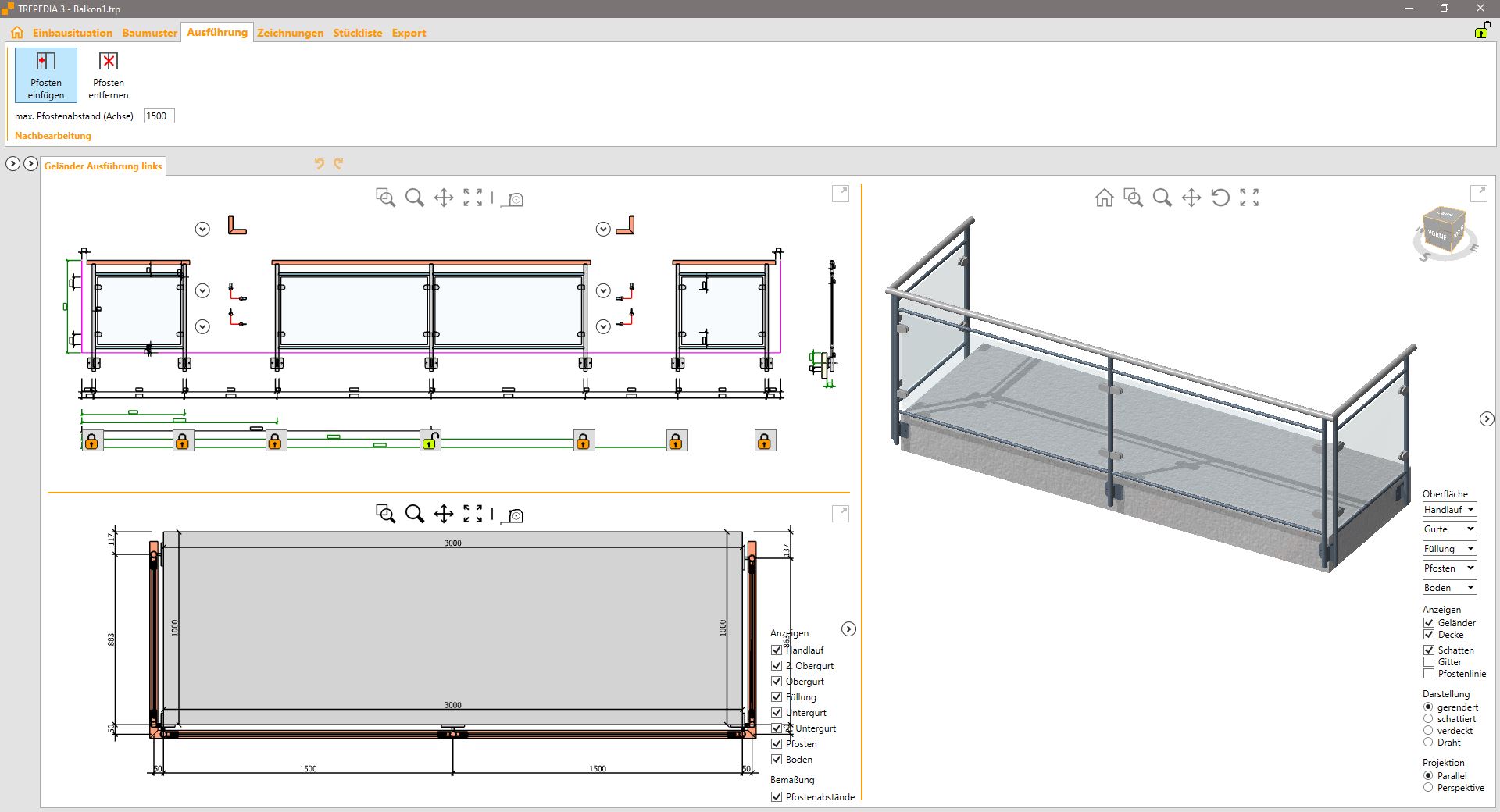Enable the Gitter checkbox
1500x812 pixels.
pyautogui.click(x=1429, y=661)
